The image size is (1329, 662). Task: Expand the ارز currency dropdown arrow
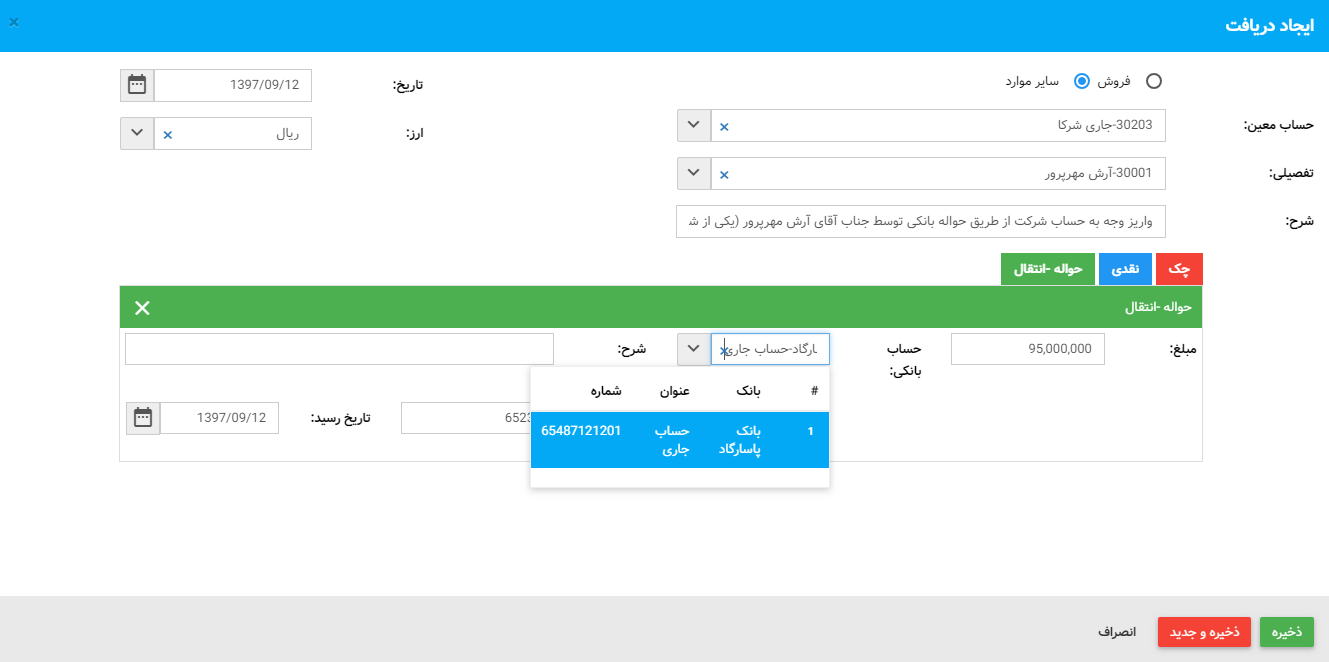[137, 134]
